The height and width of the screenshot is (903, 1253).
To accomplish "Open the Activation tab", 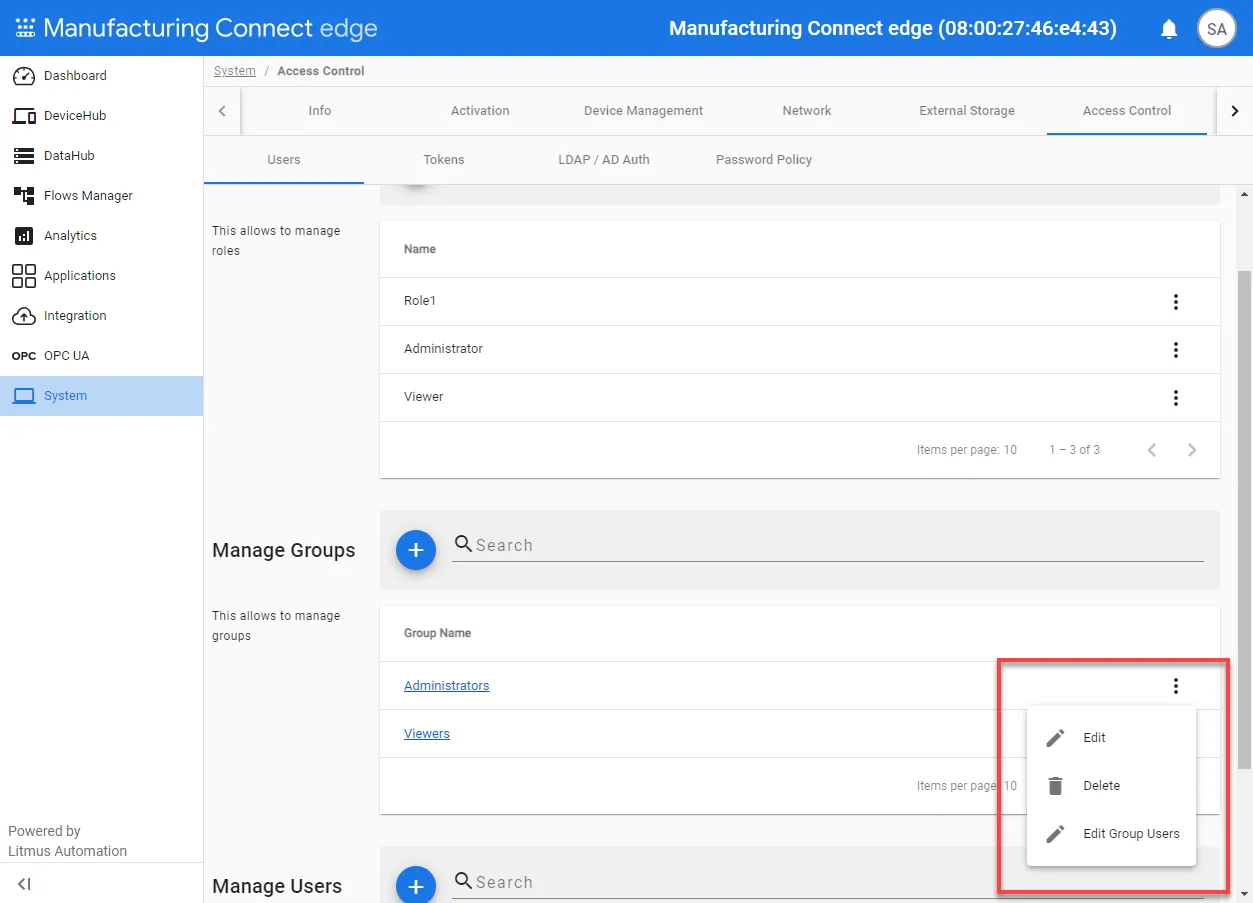I will pyautogui.click(x=480, y=111).
